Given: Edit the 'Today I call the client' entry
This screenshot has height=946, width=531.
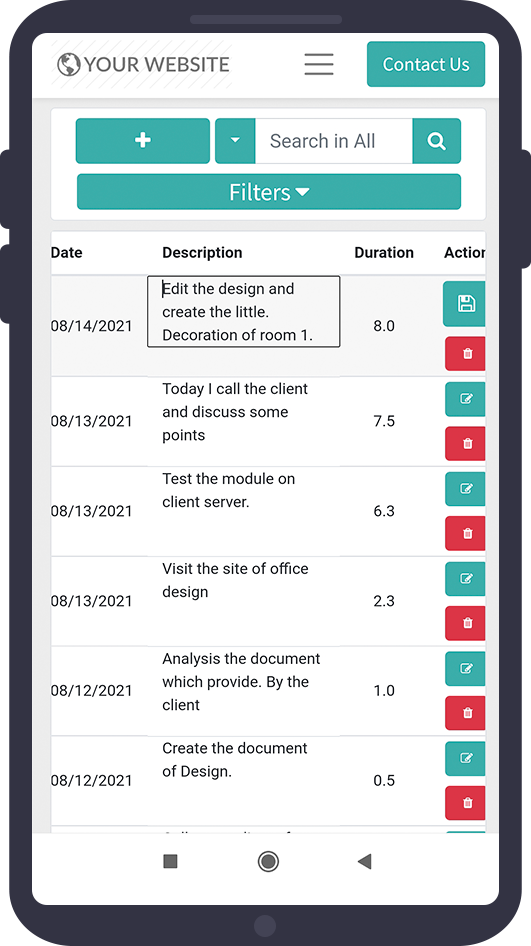Looking at the screenshot, I should pyautogui.click(x=465, y=399).
